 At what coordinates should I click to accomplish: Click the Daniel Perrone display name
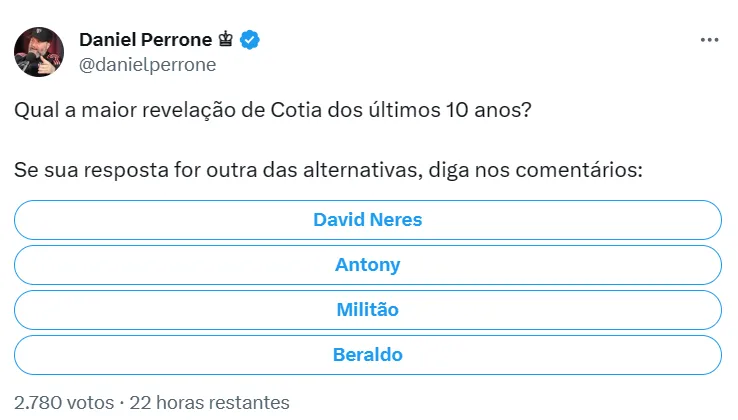pyautogui.click(x=145, y=40)
